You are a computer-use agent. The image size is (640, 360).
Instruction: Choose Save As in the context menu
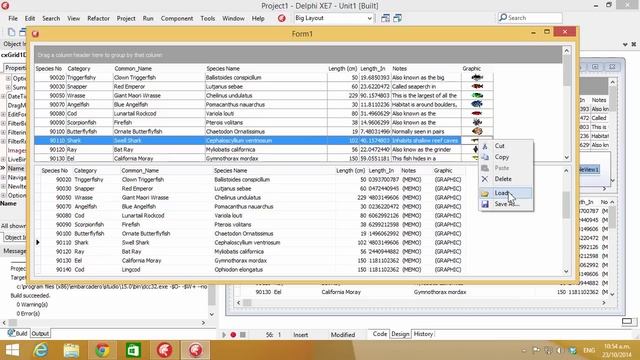tap(506, 204)
